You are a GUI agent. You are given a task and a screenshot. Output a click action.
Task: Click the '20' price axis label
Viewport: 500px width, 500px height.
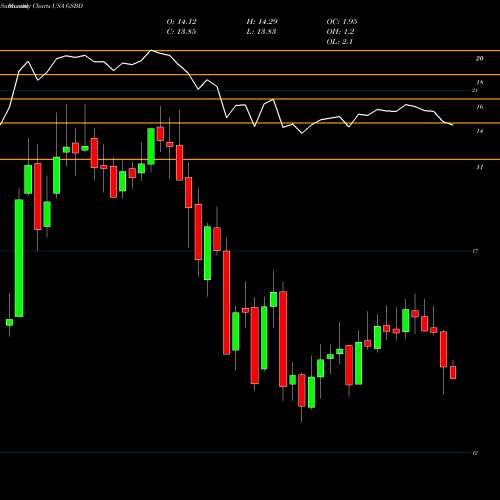click(x=479, y=59)
